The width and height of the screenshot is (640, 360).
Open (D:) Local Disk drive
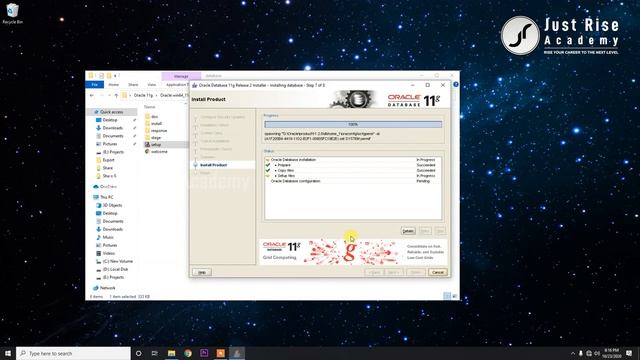click(116, 269)
